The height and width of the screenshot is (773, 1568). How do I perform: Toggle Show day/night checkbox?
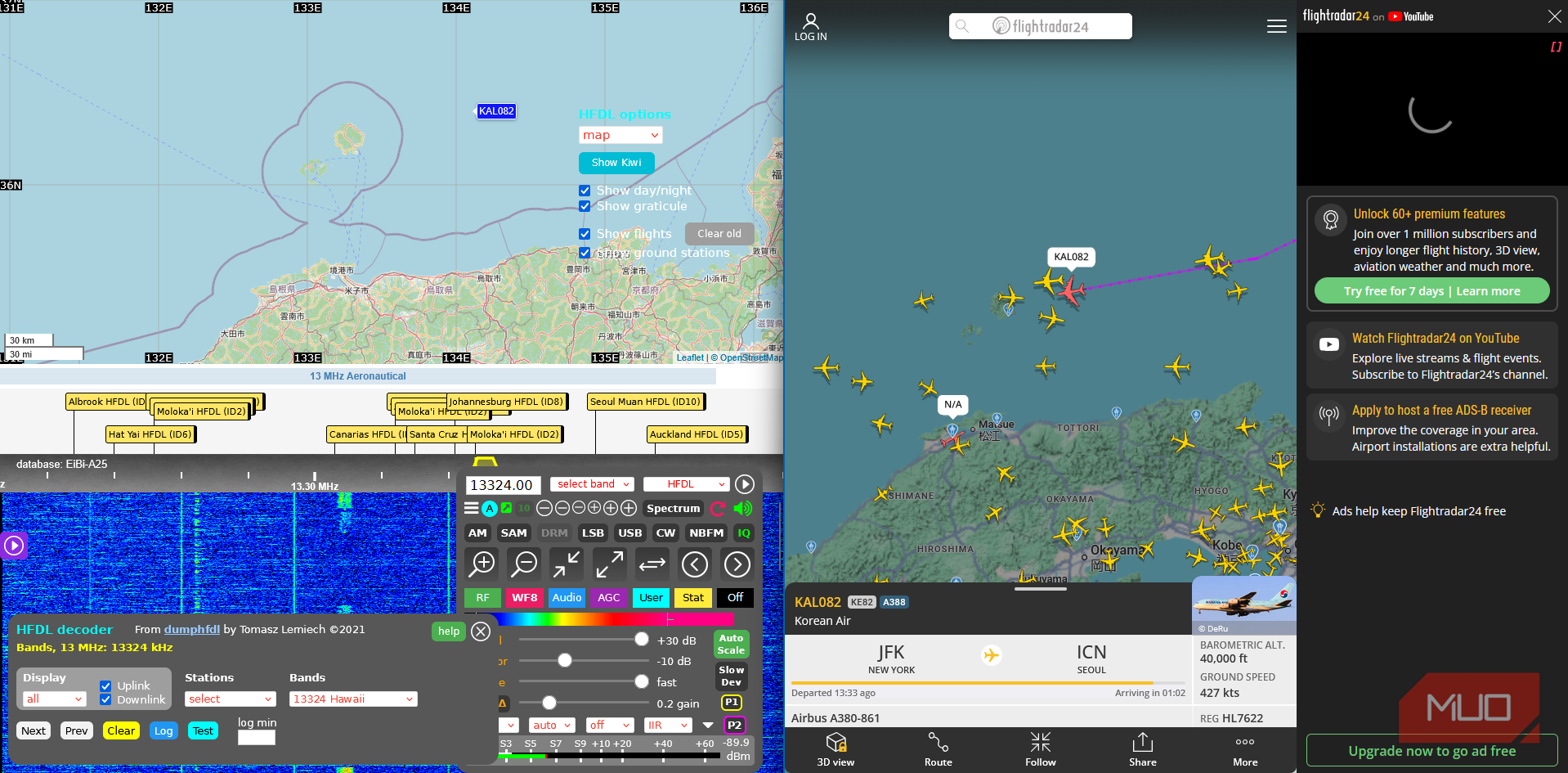(x=585, y=191)
